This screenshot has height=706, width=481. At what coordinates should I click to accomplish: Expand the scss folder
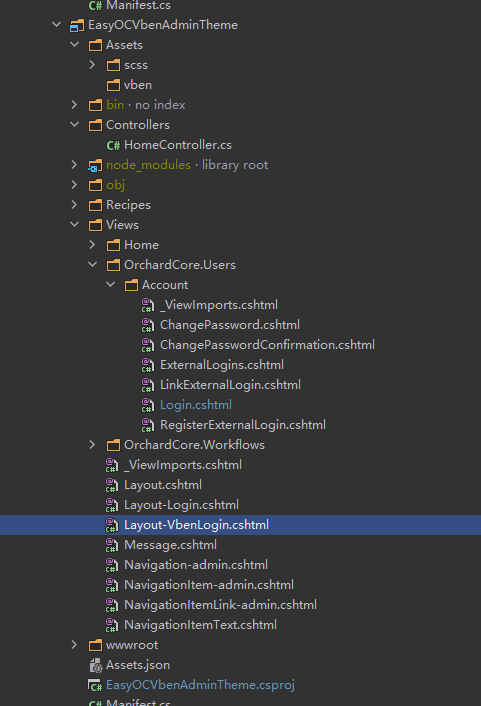pyautogui.click(x=92, y=65)
